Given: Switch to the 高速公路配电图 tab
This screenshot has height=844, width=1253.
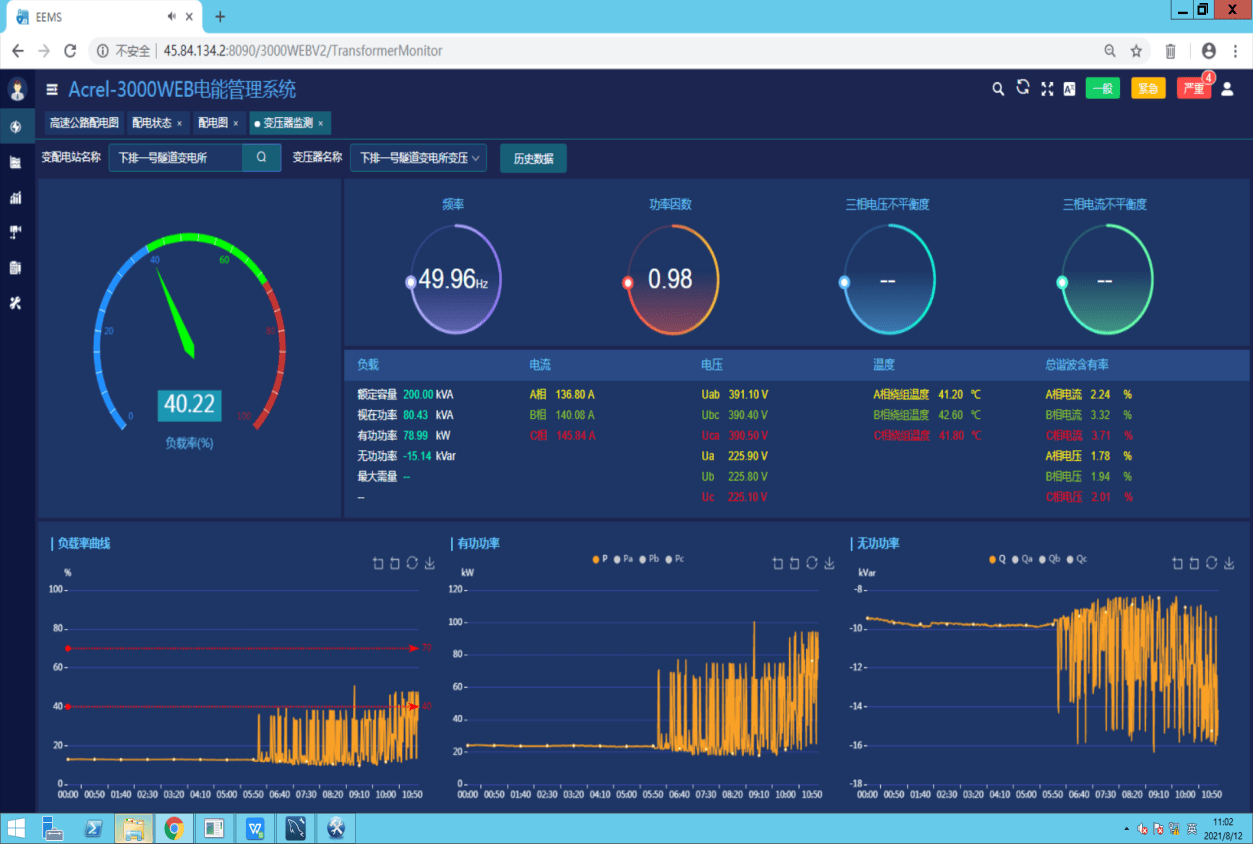Looking at the screenshot, I should point(84,123).
